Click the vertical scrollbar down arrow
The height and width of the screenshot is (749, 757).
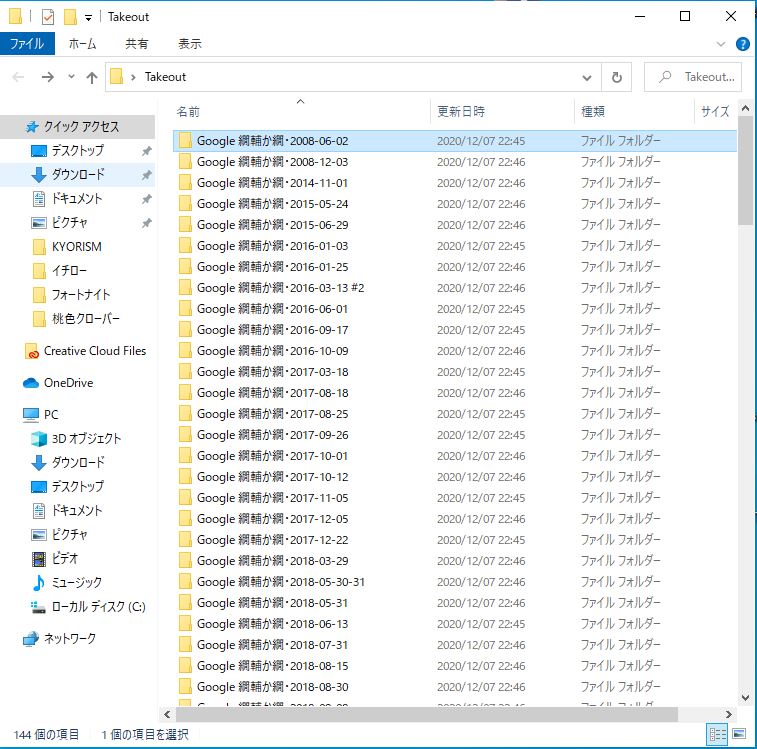[746, 697]
